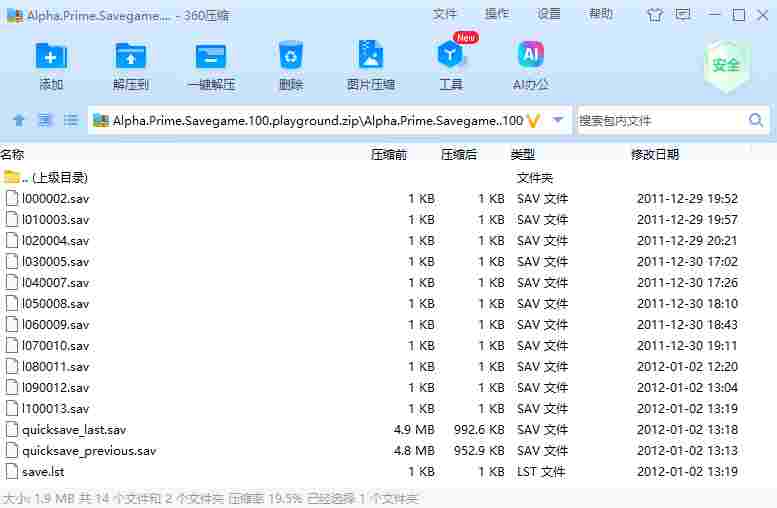This screenshot has height=508, width=777.
Task: Select file quicksave_previous.sav
Action: point(89,451)
